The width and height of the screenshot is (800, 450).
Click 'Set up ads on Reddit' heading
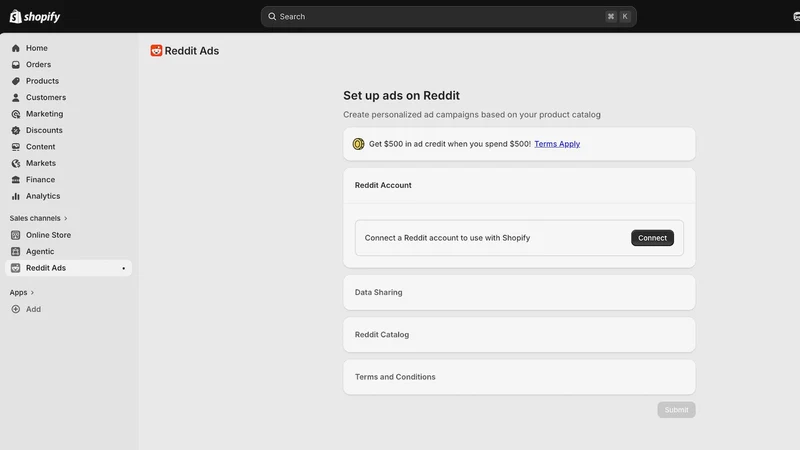[402, 95]
